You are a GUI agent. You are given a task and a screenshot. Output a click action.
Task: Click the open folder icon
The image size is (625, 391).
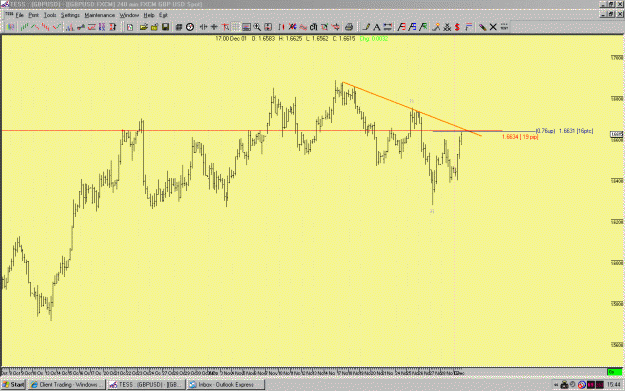(143, 27)
